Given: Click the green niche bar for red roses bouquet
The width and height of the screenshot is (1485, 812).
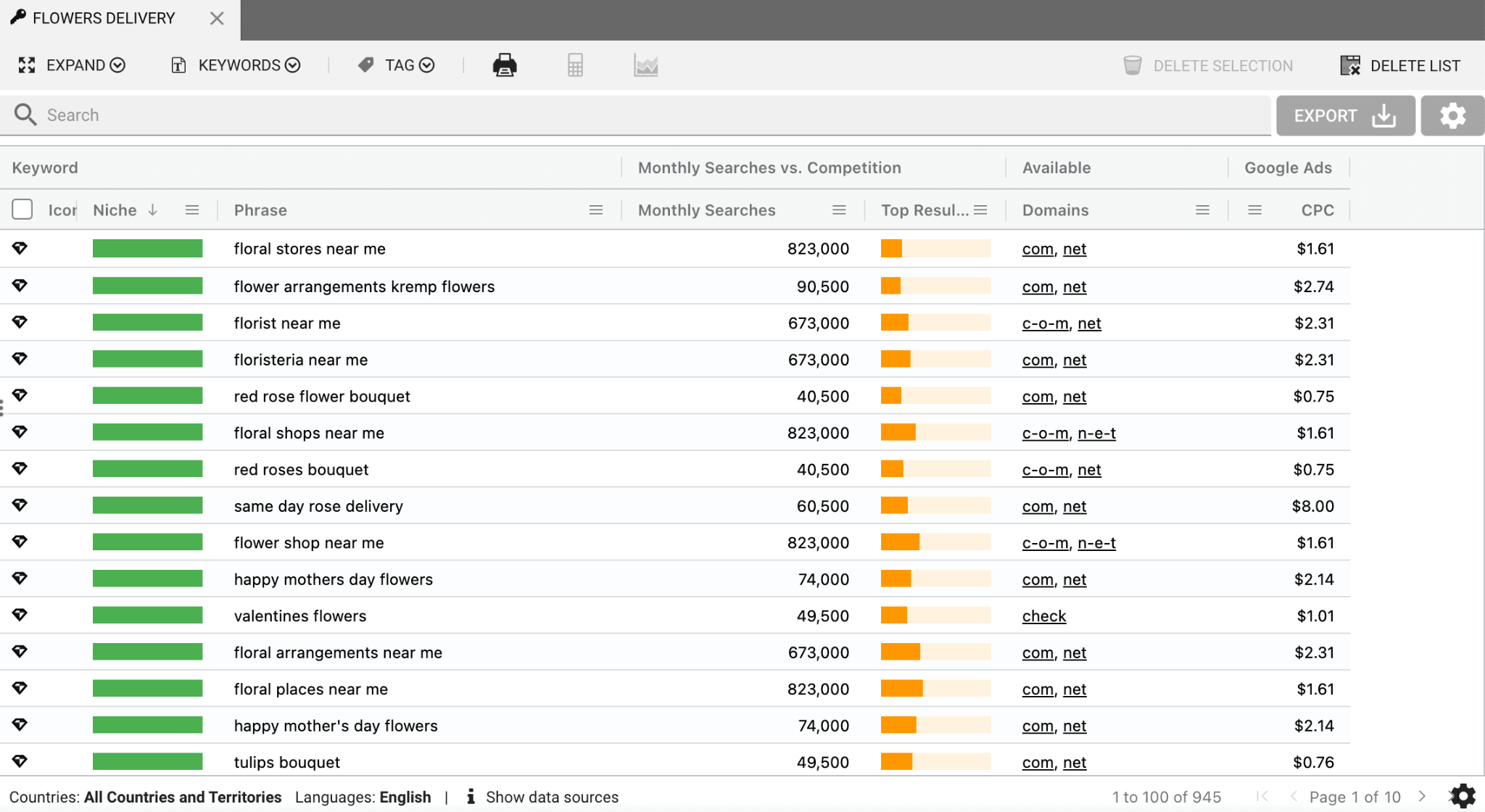Looking at the screenshot, I should point(147,468).
